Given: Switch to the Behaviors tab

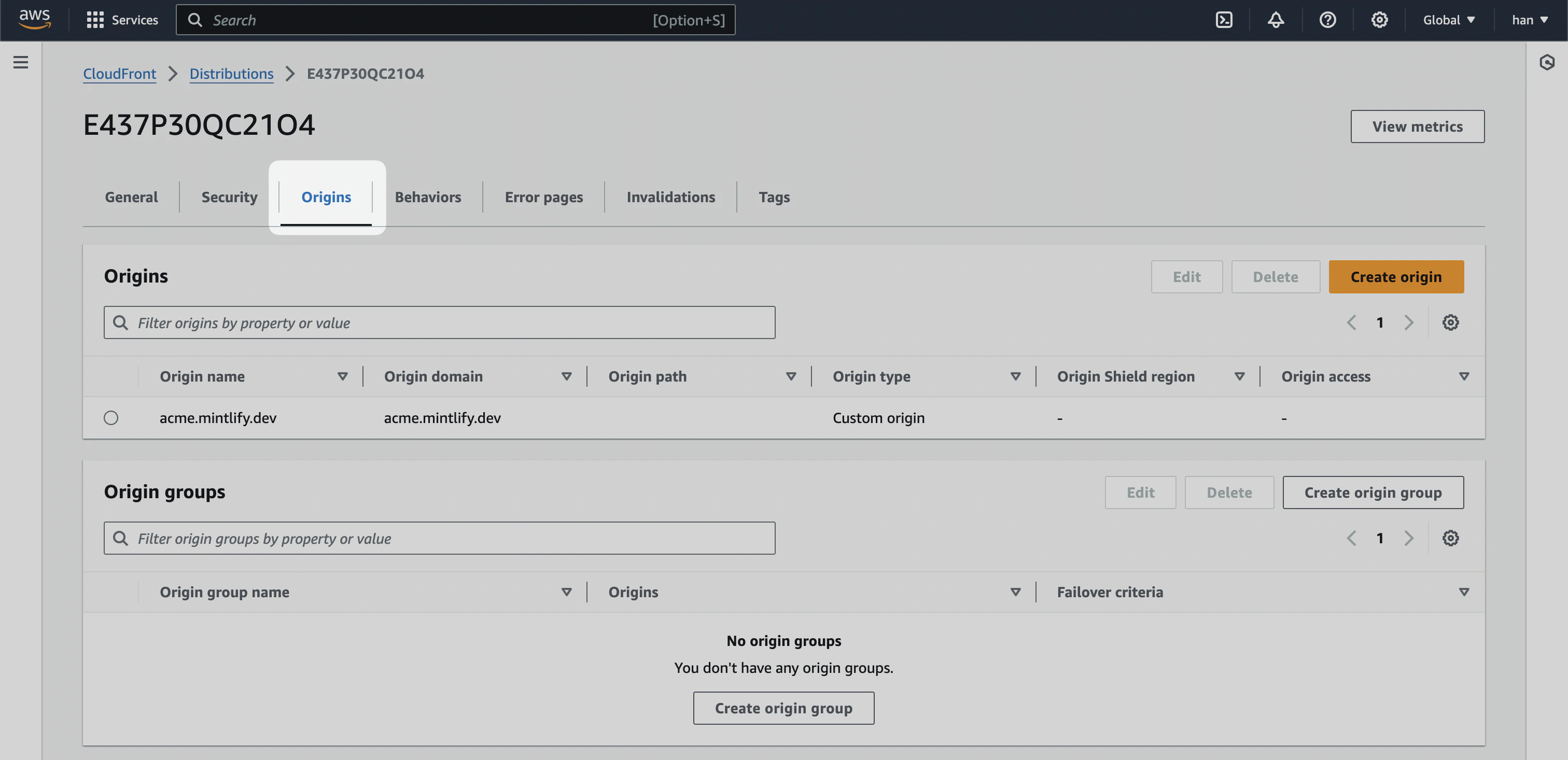Looking at the screenshot, I should point(427,196).
